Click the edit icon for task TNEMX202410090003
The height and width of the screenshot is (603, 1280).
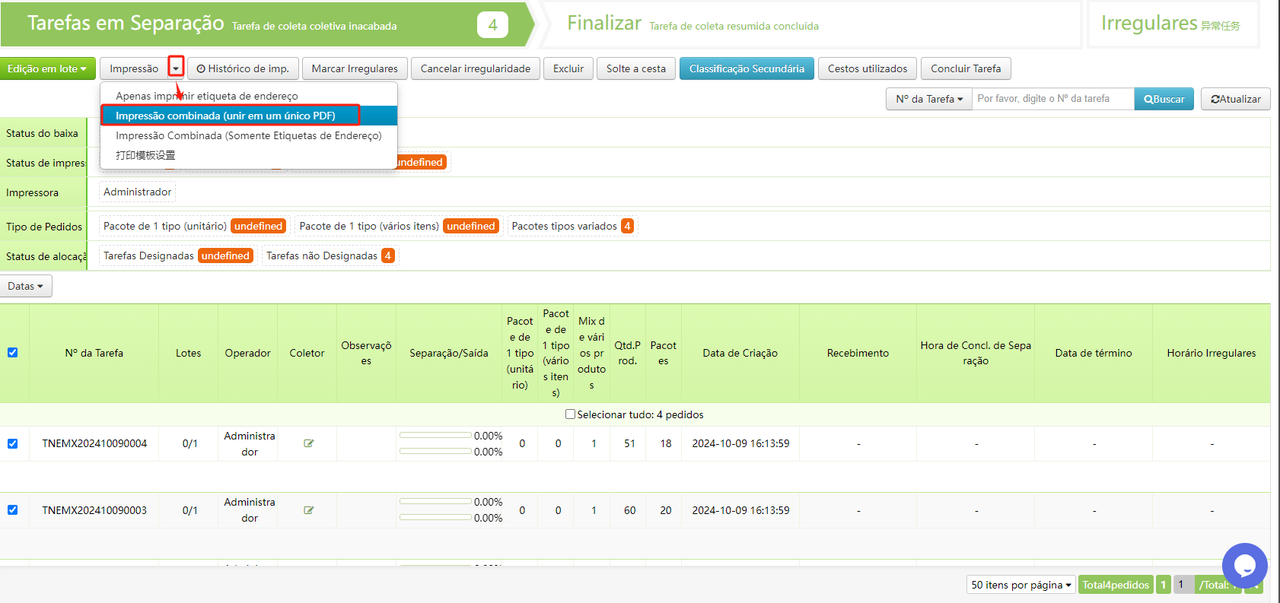[308, 510]
